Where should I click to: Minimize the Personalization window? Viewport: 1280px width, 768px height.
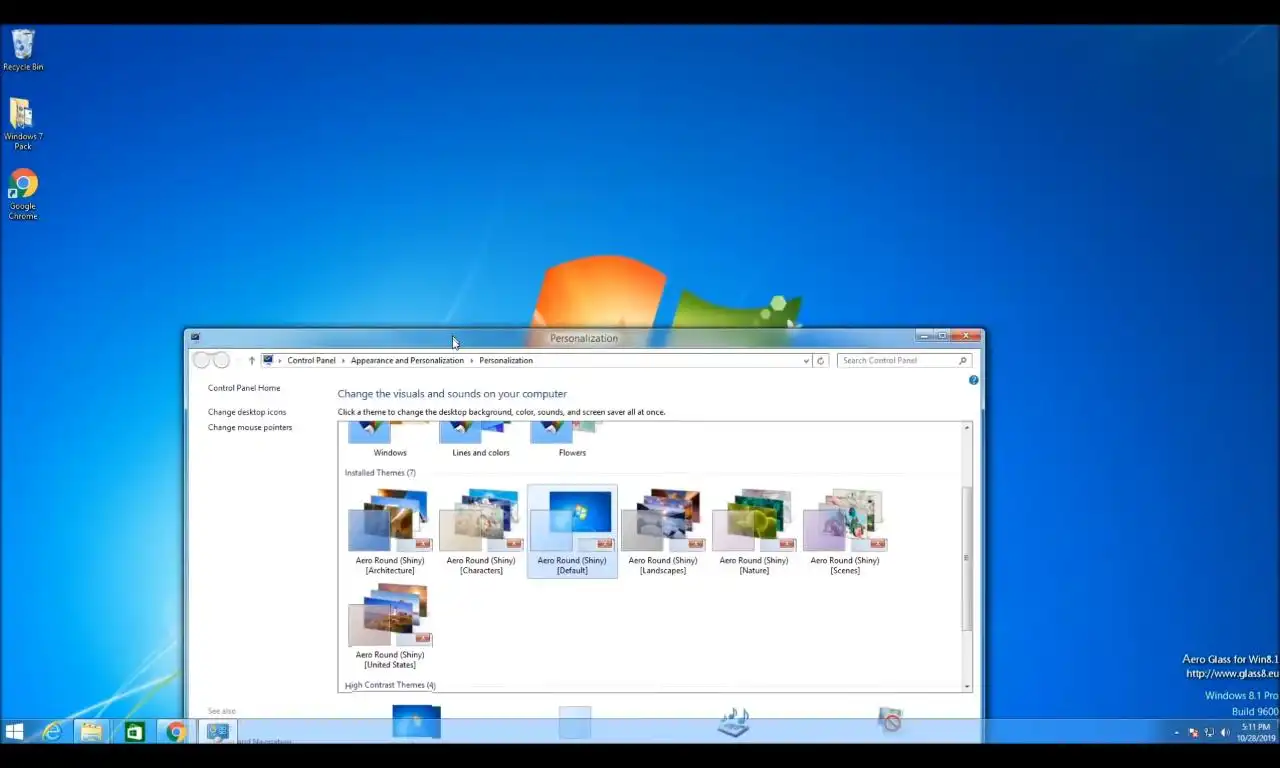coord(923,336)
